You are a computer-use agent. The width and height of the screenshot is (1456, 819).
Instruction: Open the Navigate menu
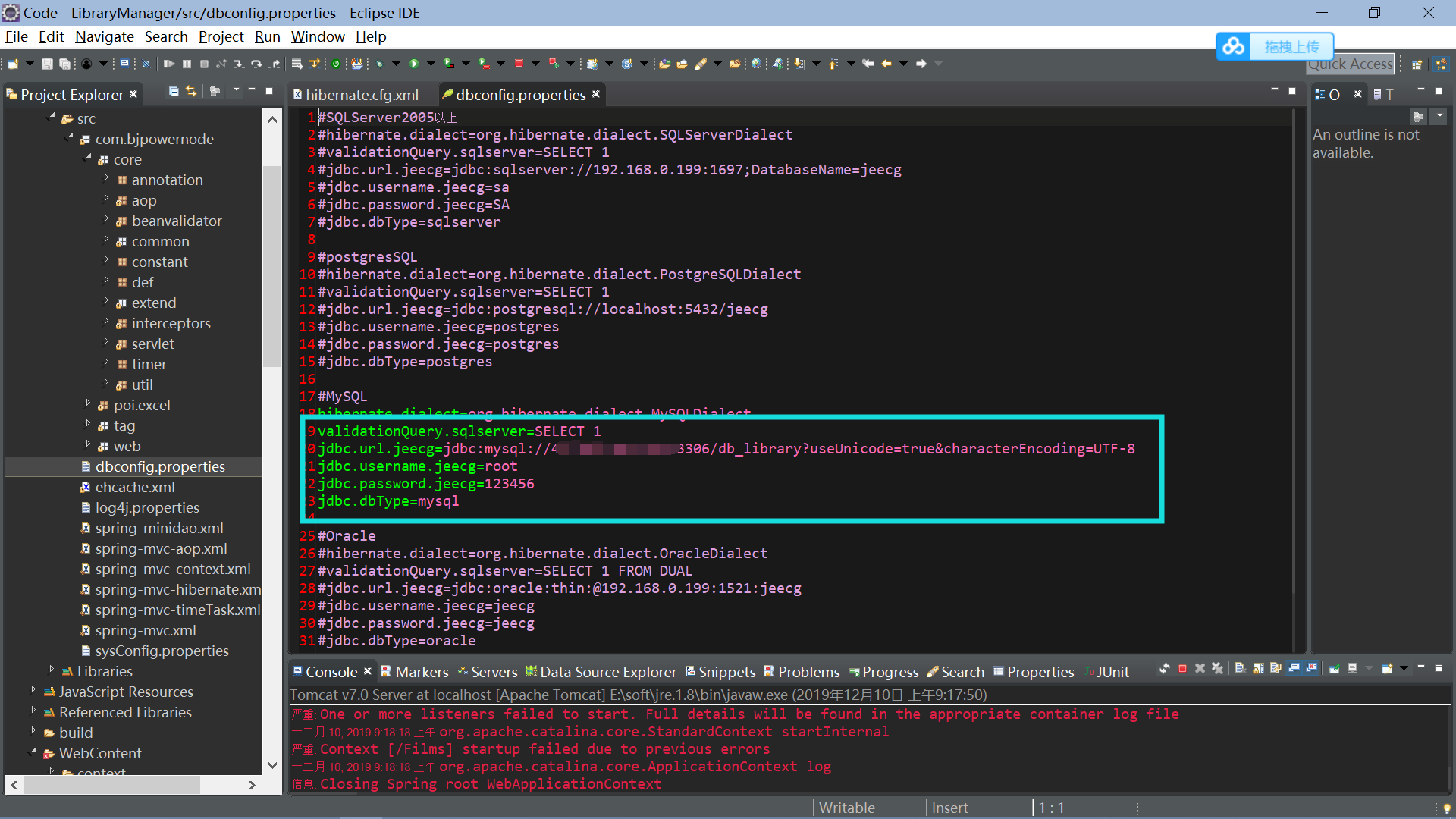104,36
